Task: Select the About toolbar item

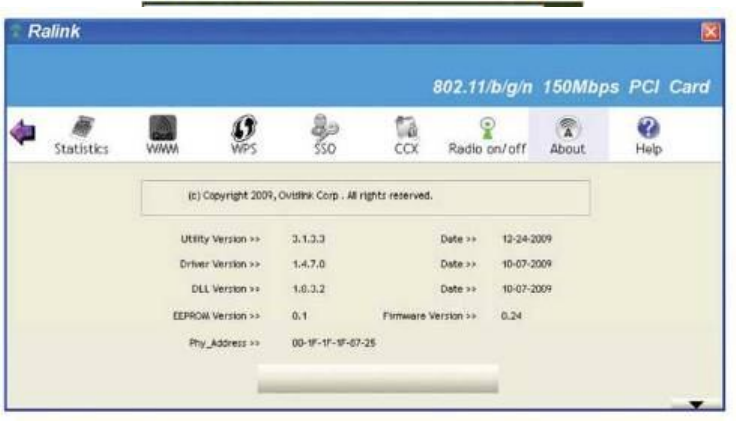Action: click(x=567, y=135)
